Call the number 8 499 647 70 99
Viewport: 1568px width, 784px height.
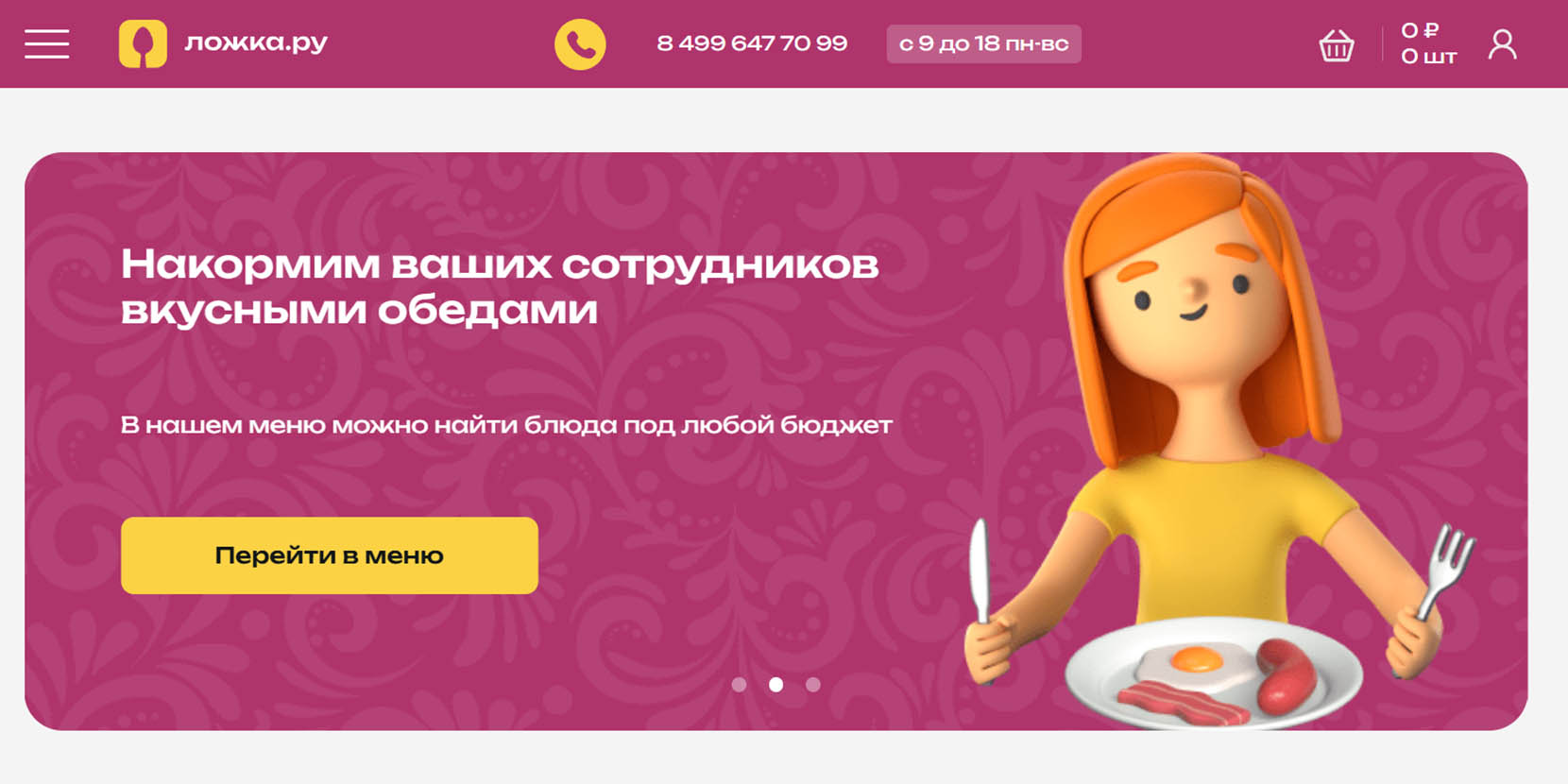[752, 43]
